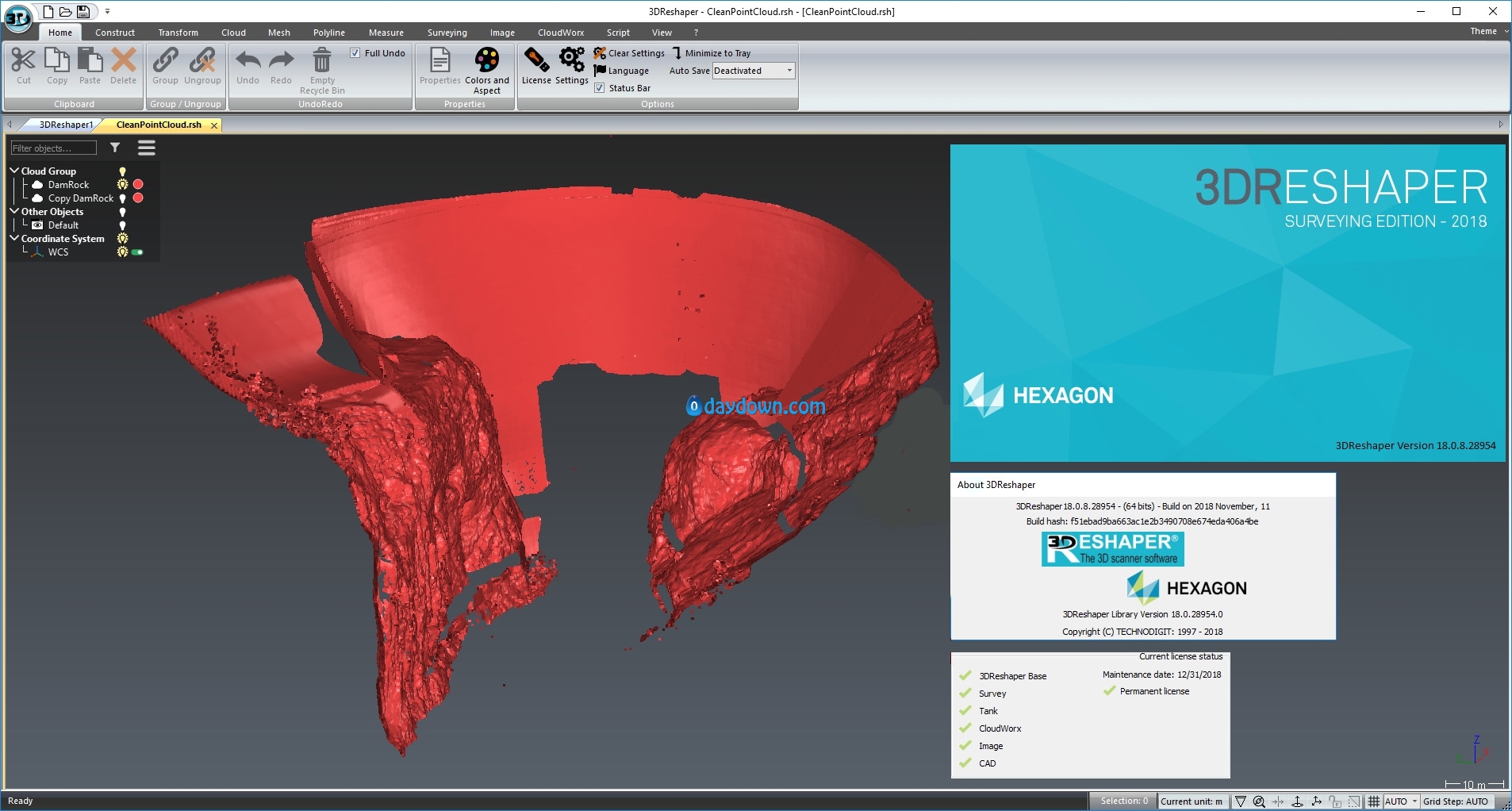Click the save disk icon in title bar
The image size is (1512, 811).
click(83, 11)
